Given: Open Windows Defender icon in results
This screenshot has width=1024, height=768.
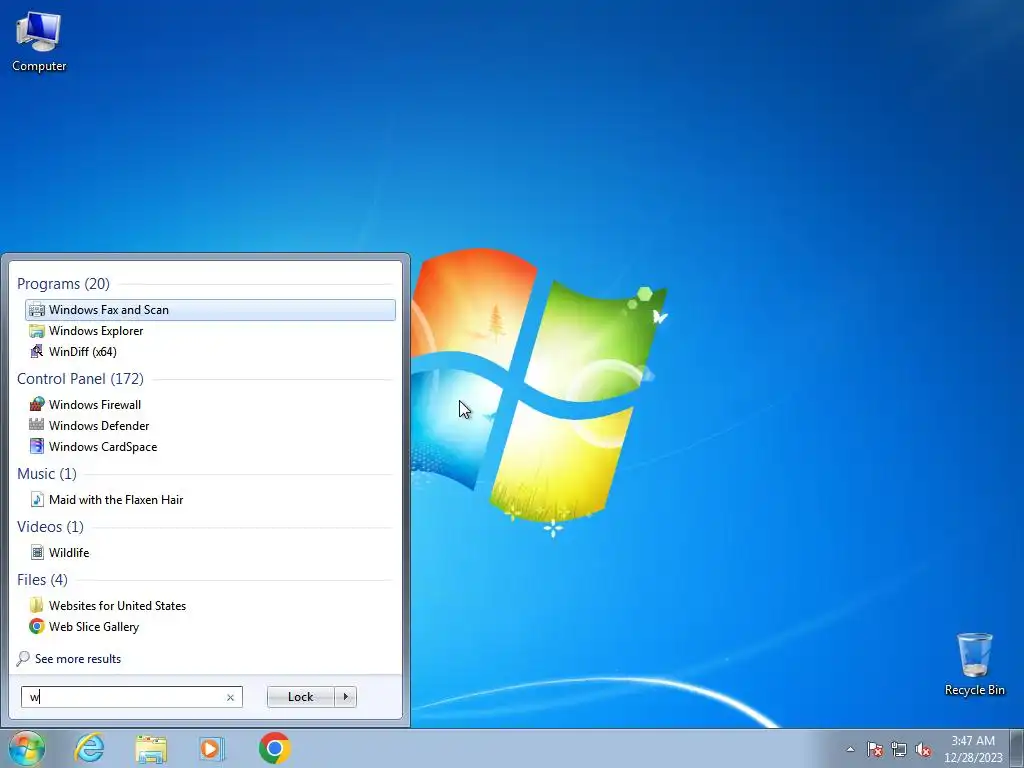Looking at the screenshot, I should coord(37,426).
